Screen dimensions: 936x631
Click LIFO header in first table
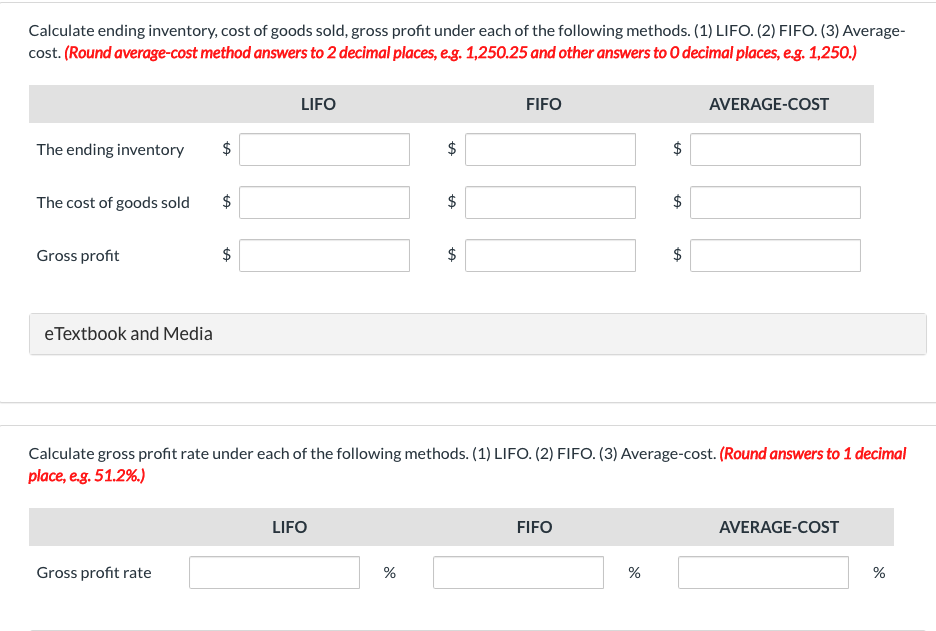318,104
